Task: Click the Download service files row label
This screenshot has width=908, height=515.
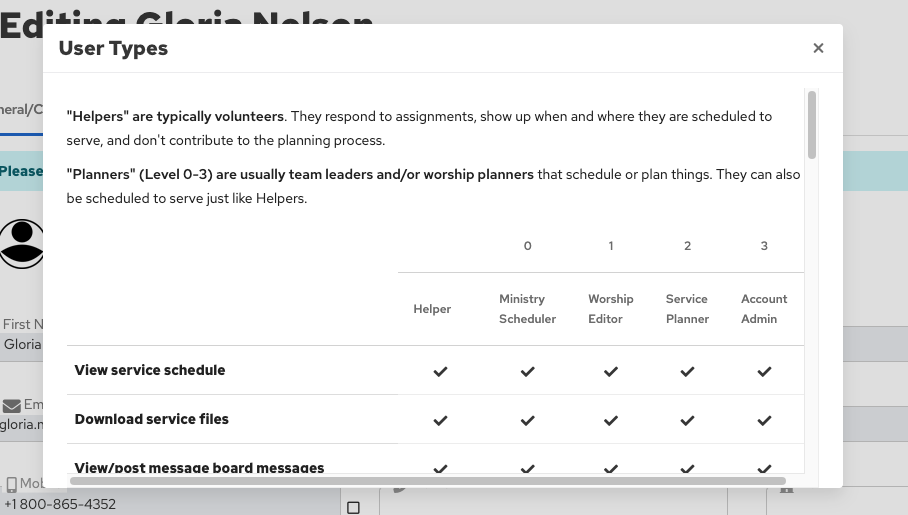Action: pyautogui.click(x=152, y=419)
